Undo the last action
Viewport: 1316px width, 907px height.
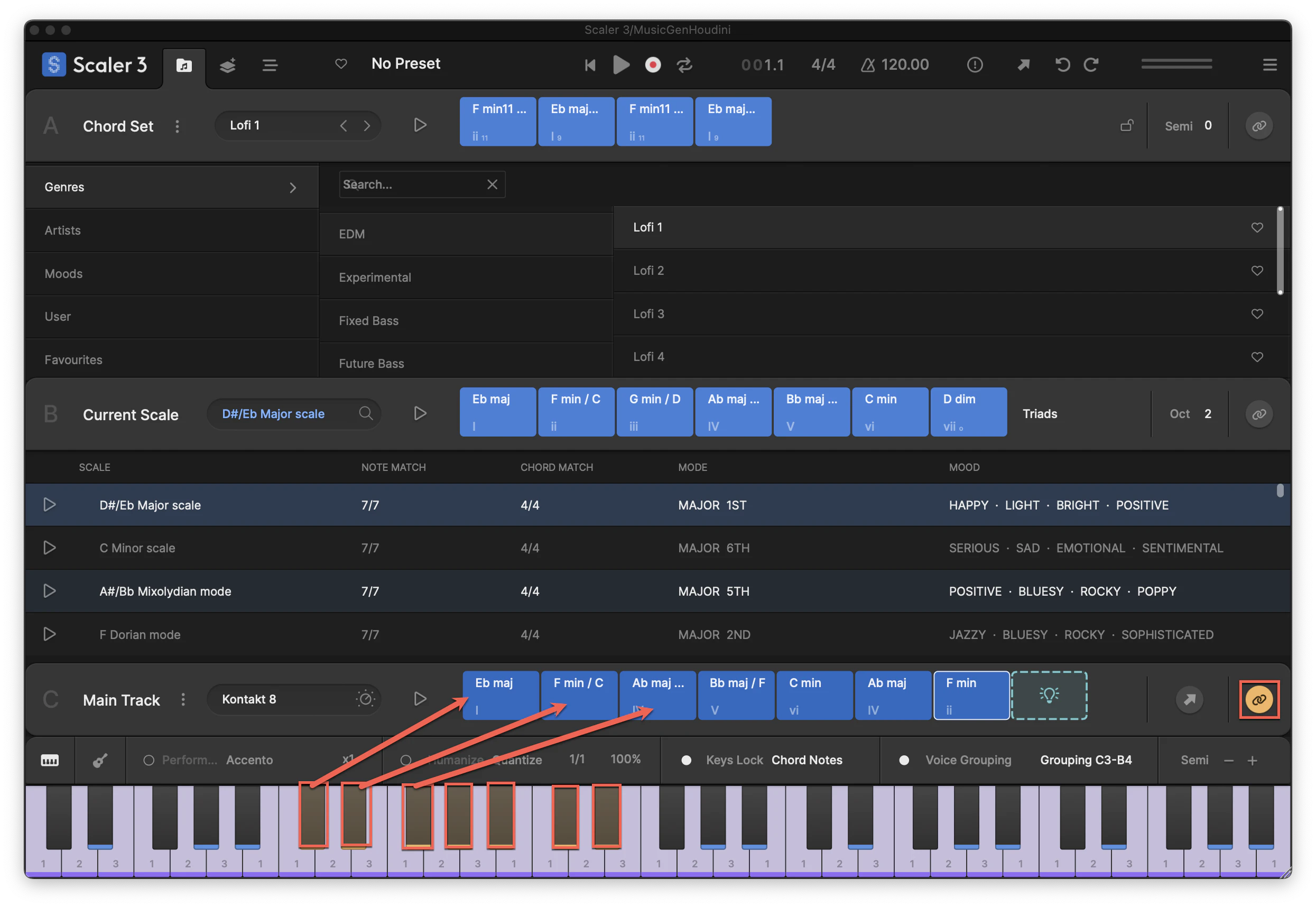[x=1062, y=65]
